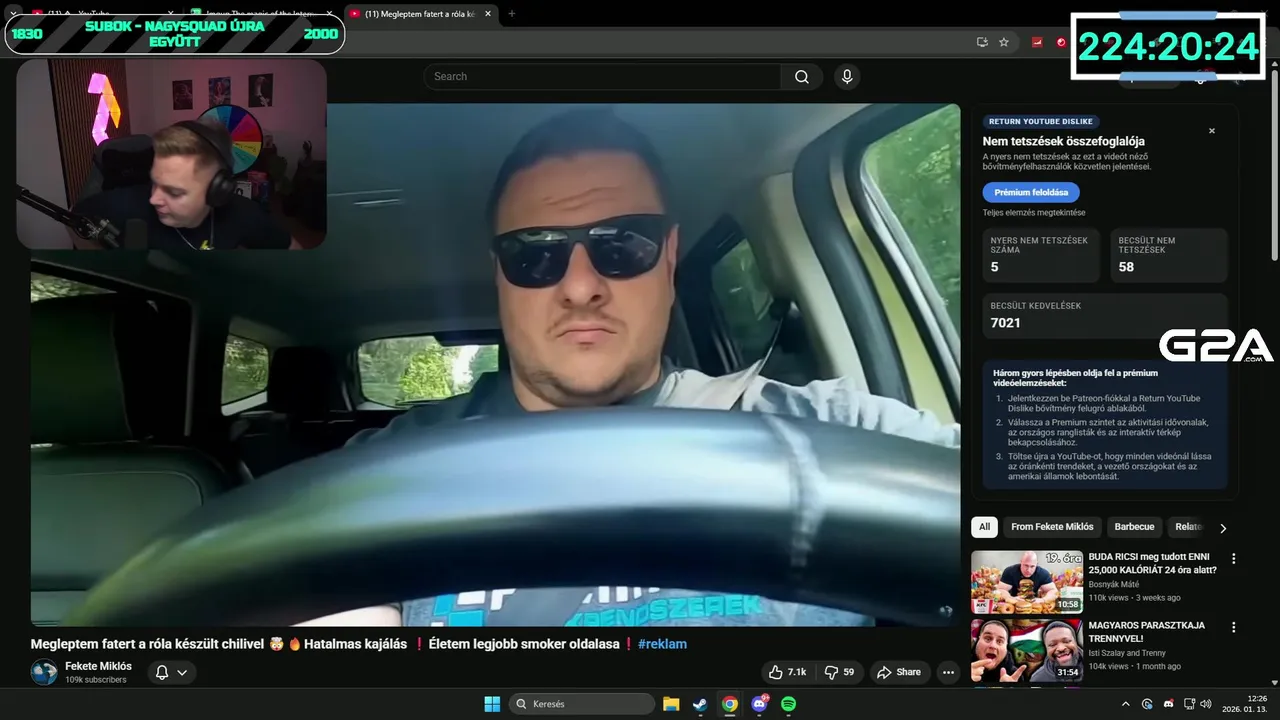Open the BUDA RICSI meg tudott ENNI video title
1280x720 pixels.
1152,563
